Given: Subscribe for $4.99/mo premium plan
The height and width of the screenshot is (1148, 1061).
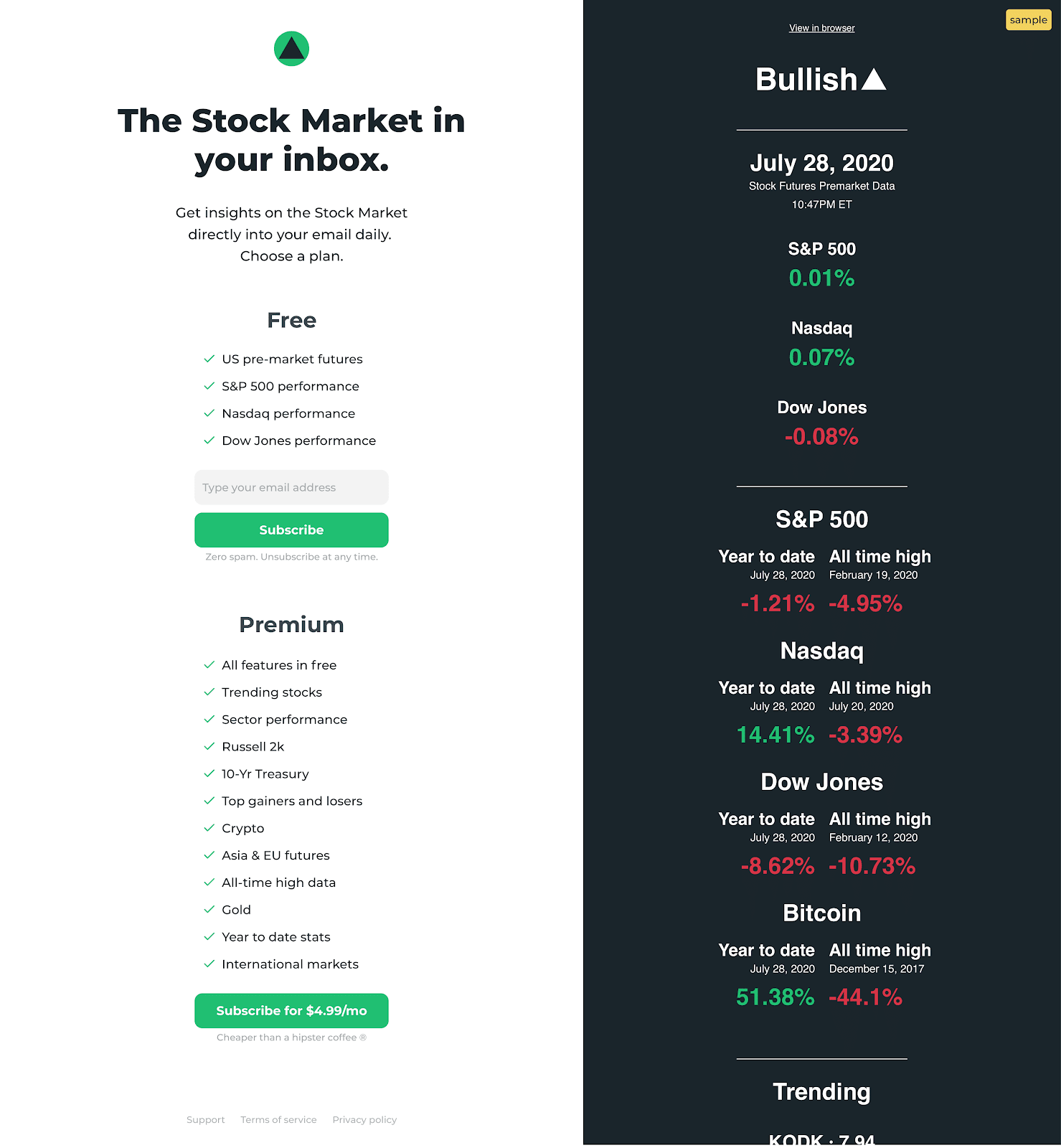Looking at the screenshot, I should click(291, 1010).
